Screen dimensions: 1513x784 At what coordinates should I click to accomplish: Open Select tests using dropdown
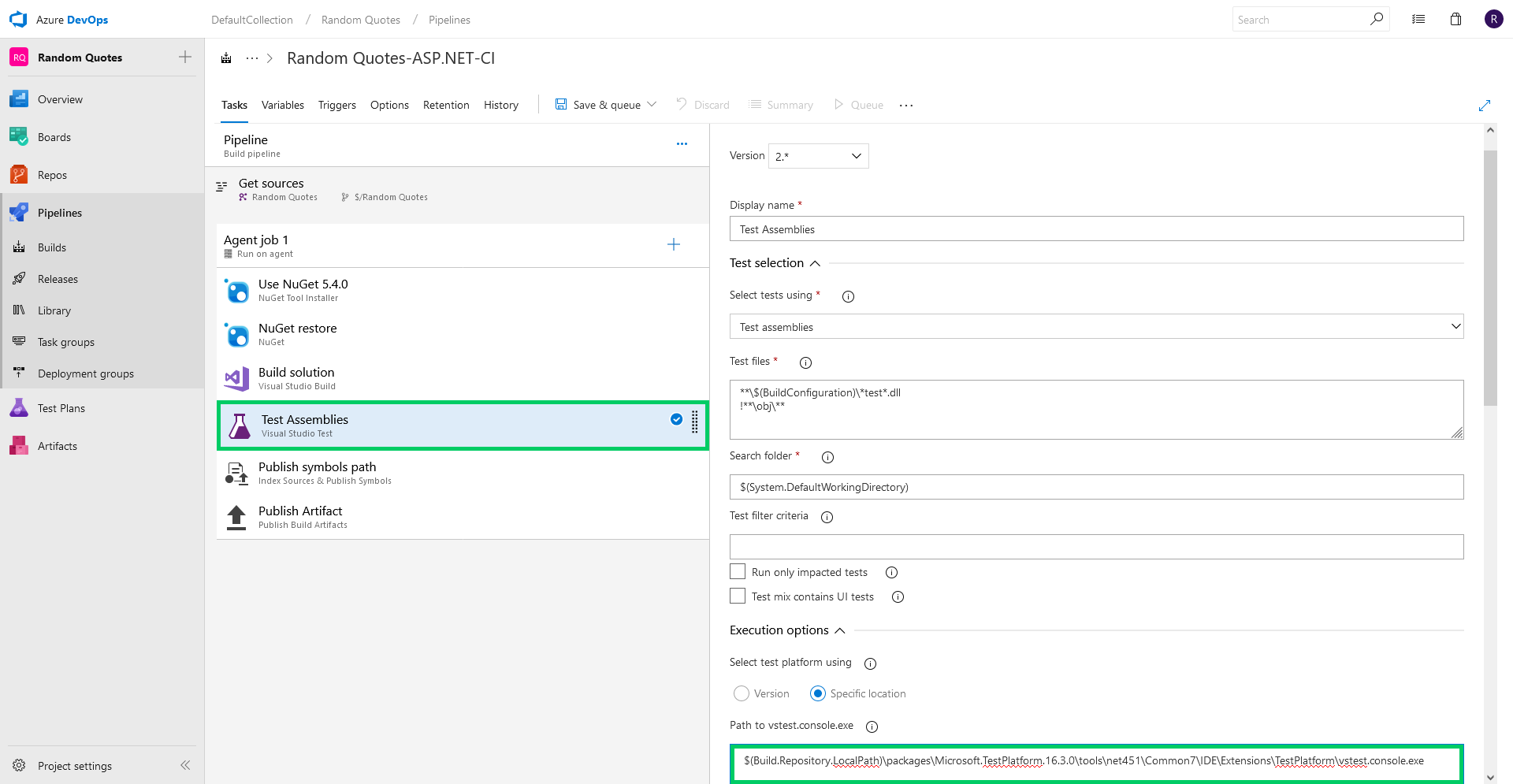(x=1096, y=326)
